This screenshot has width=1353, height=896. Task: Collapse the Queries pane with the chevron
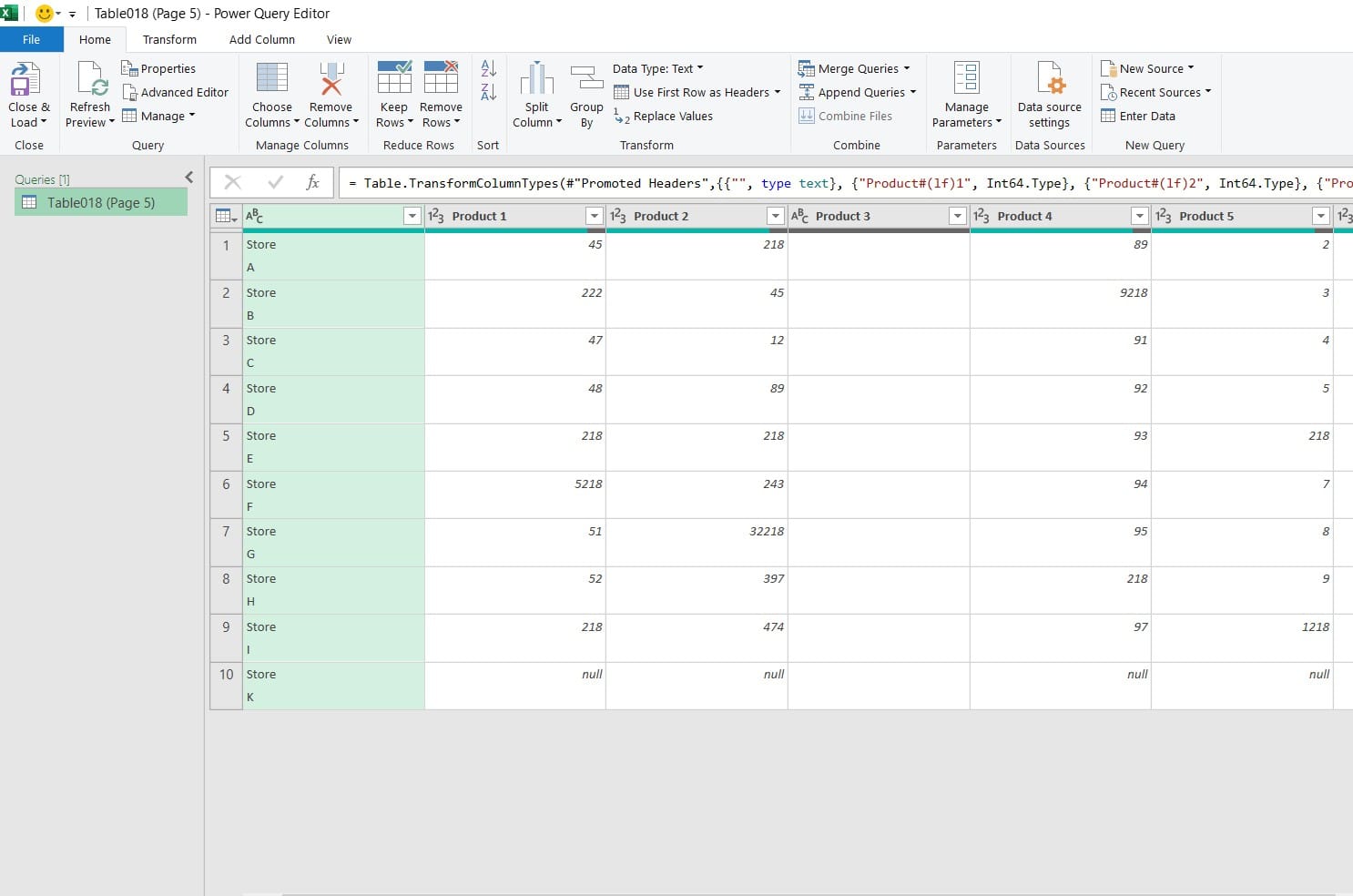(x=189, y=178)
